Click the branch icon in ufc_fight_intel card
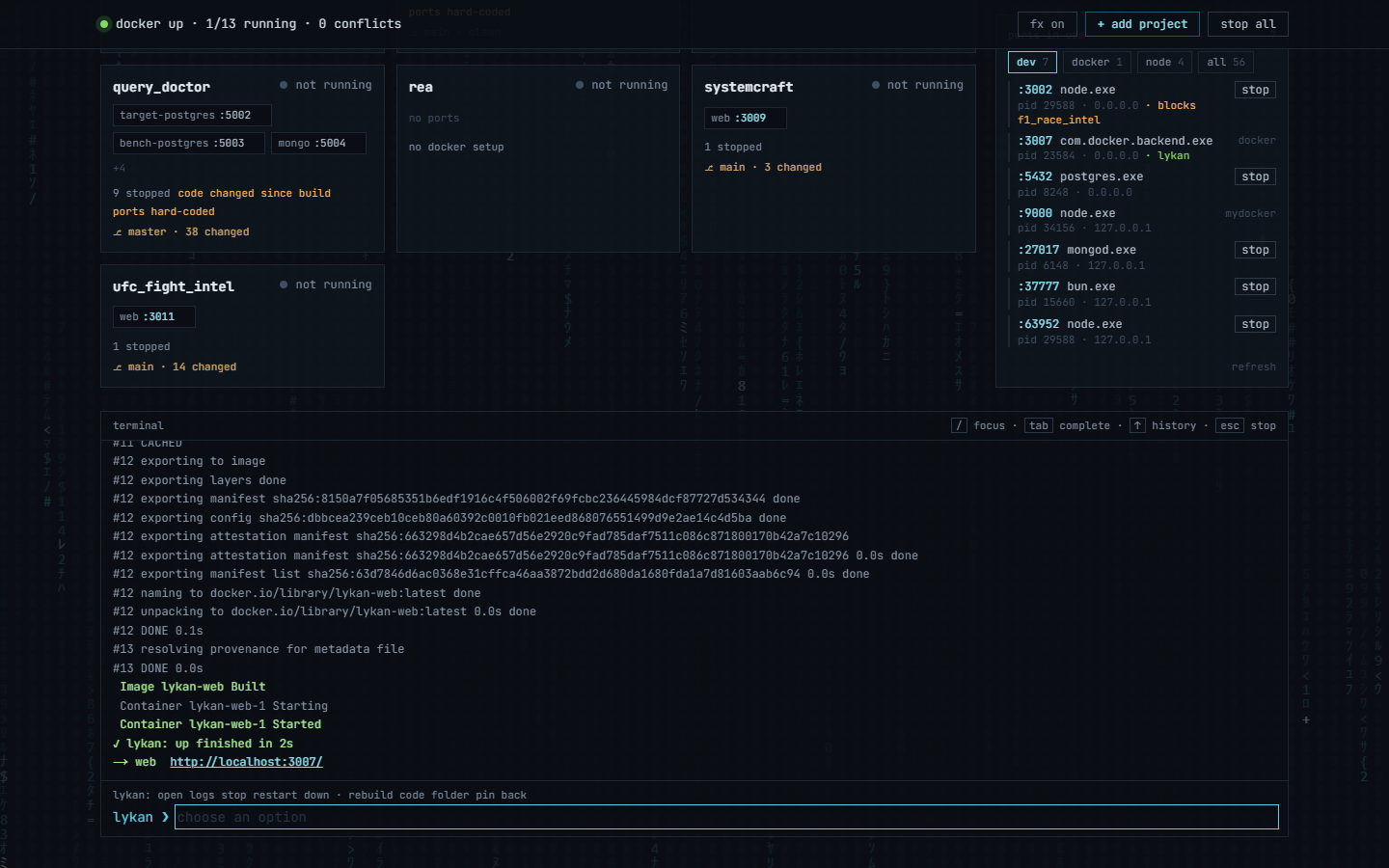Screen dimensions: 1389x868 (118, 367)
